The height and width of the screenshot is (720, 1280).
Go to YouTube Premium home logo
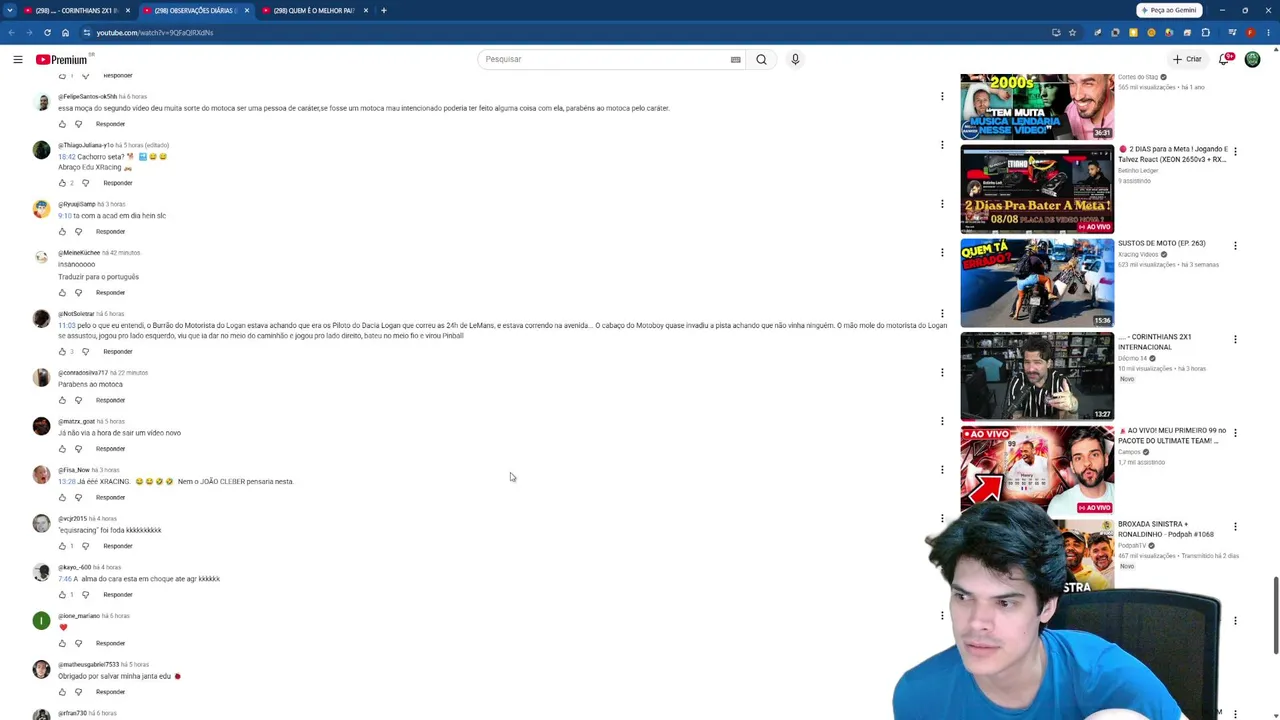coord(62,60)
